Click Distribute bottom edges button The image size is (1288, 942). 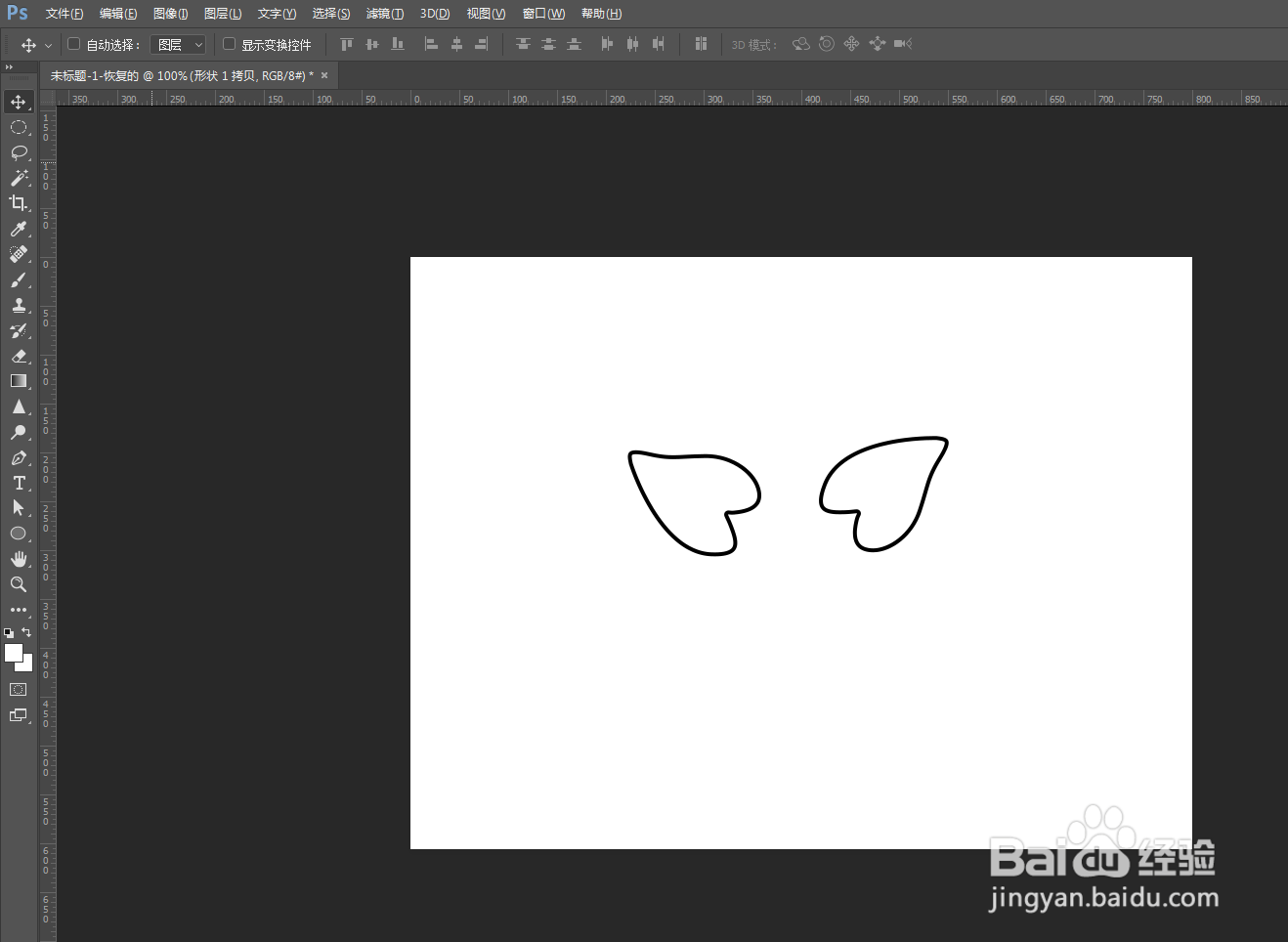click(574, 44)
